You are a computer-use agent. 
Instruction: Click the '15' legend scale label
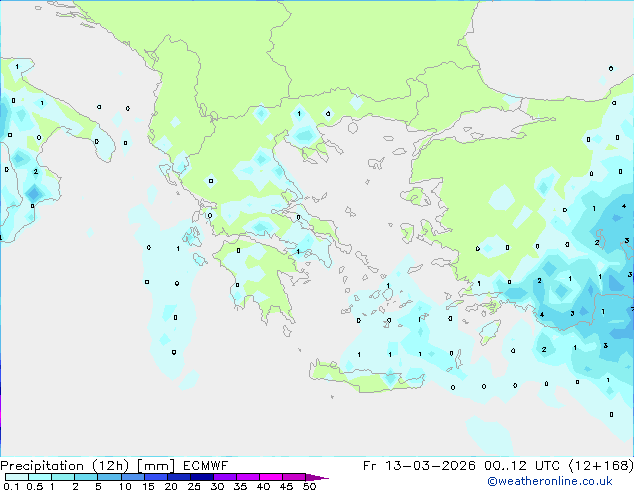pyautogui.click(x=148, y=486)
